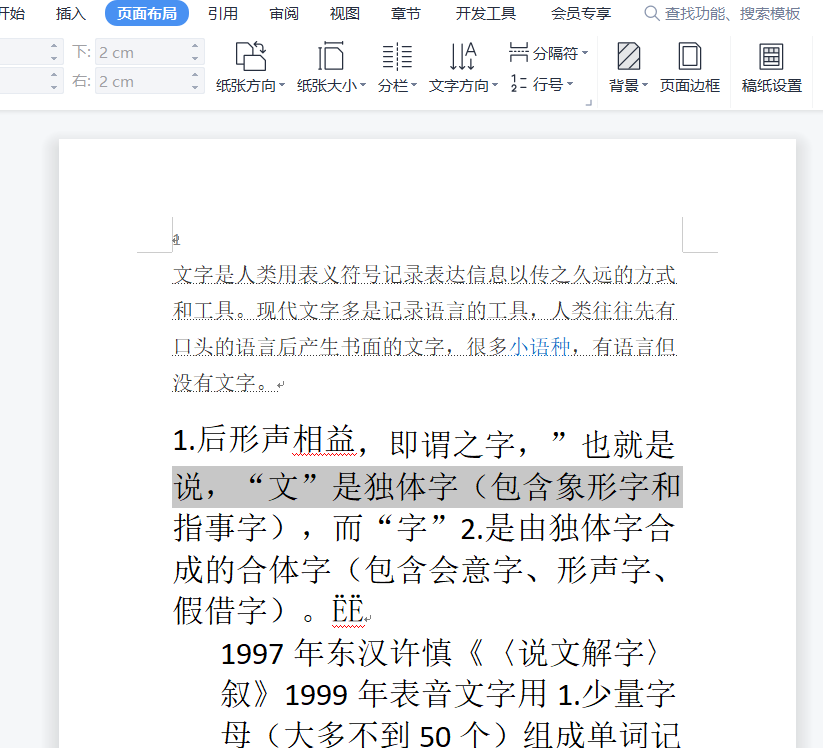Decrease the 右 right margin value
This screenshot has height=748, width=823.
[x=195, y=87]
